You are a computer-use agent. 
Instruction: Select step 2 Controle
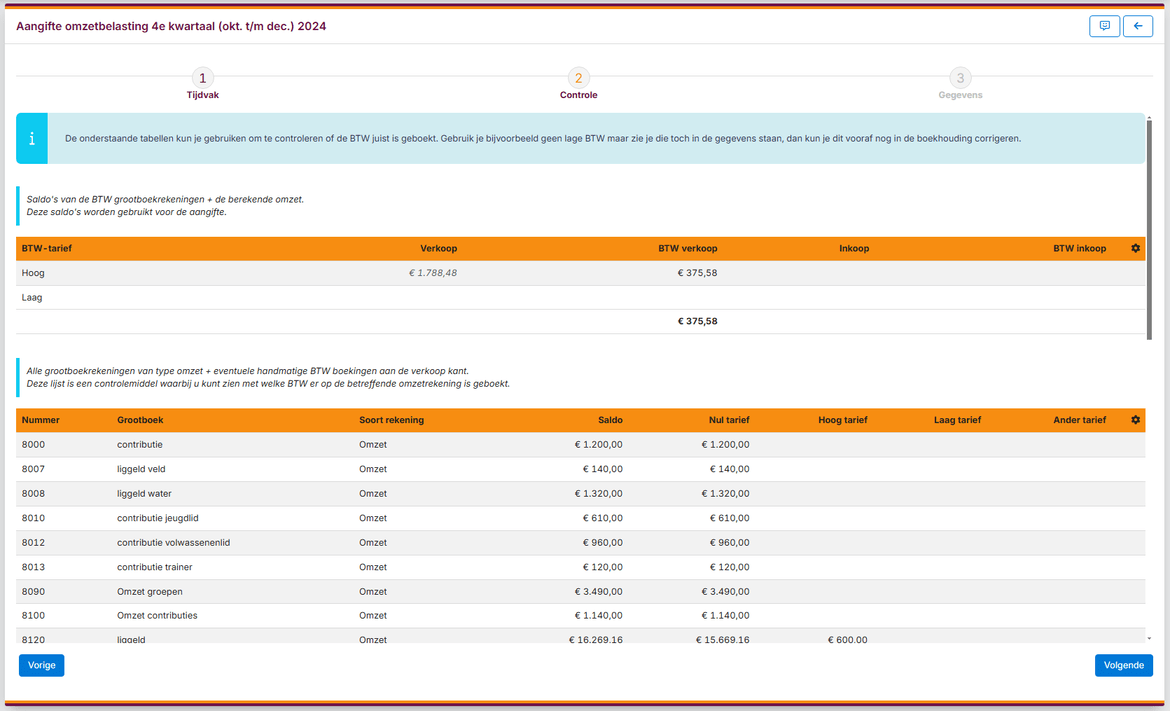[x=578, y=84]
